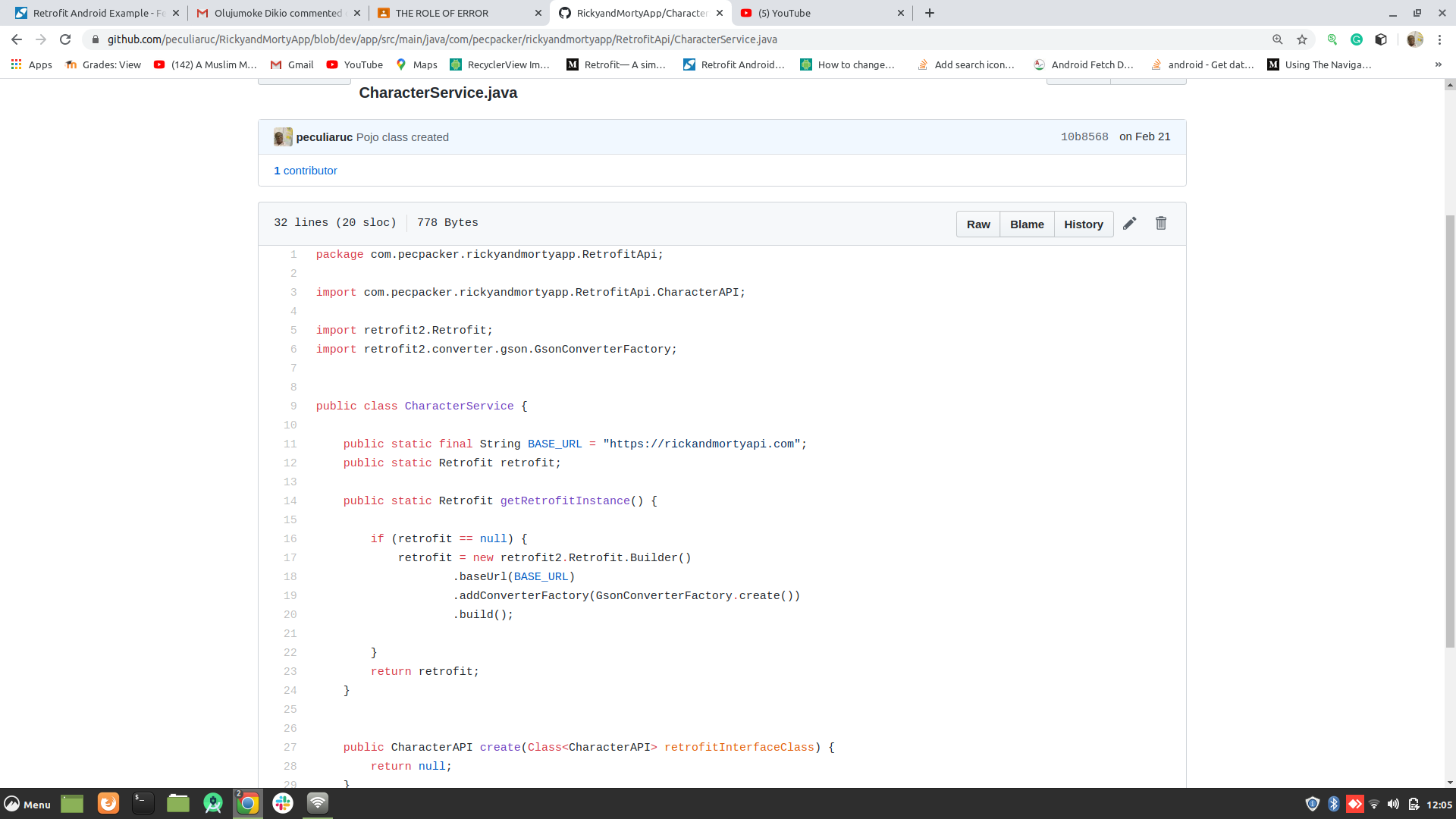Expand the hidden bookmarks overflow chevron
The height and width of the screenshot is (819, 1456).
click(1438, 64)
